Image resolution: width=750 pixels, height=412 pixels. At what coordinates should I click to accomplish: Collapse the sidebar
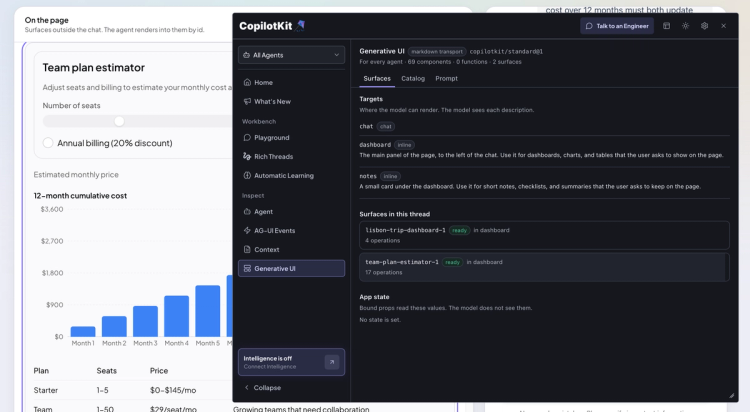(x=263, y=388)
